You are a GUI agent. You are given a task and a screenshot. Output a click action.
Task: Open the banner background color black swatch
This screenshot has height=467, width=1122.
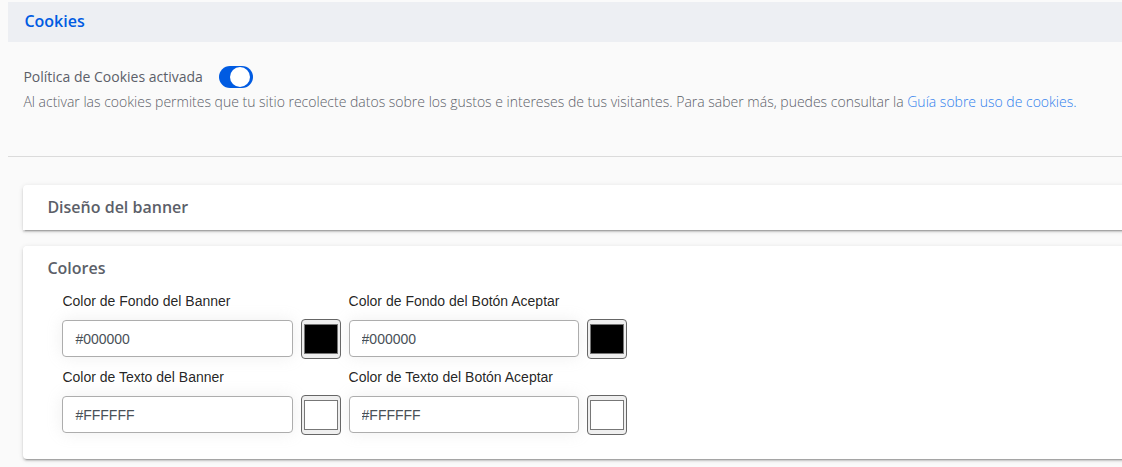321,339
